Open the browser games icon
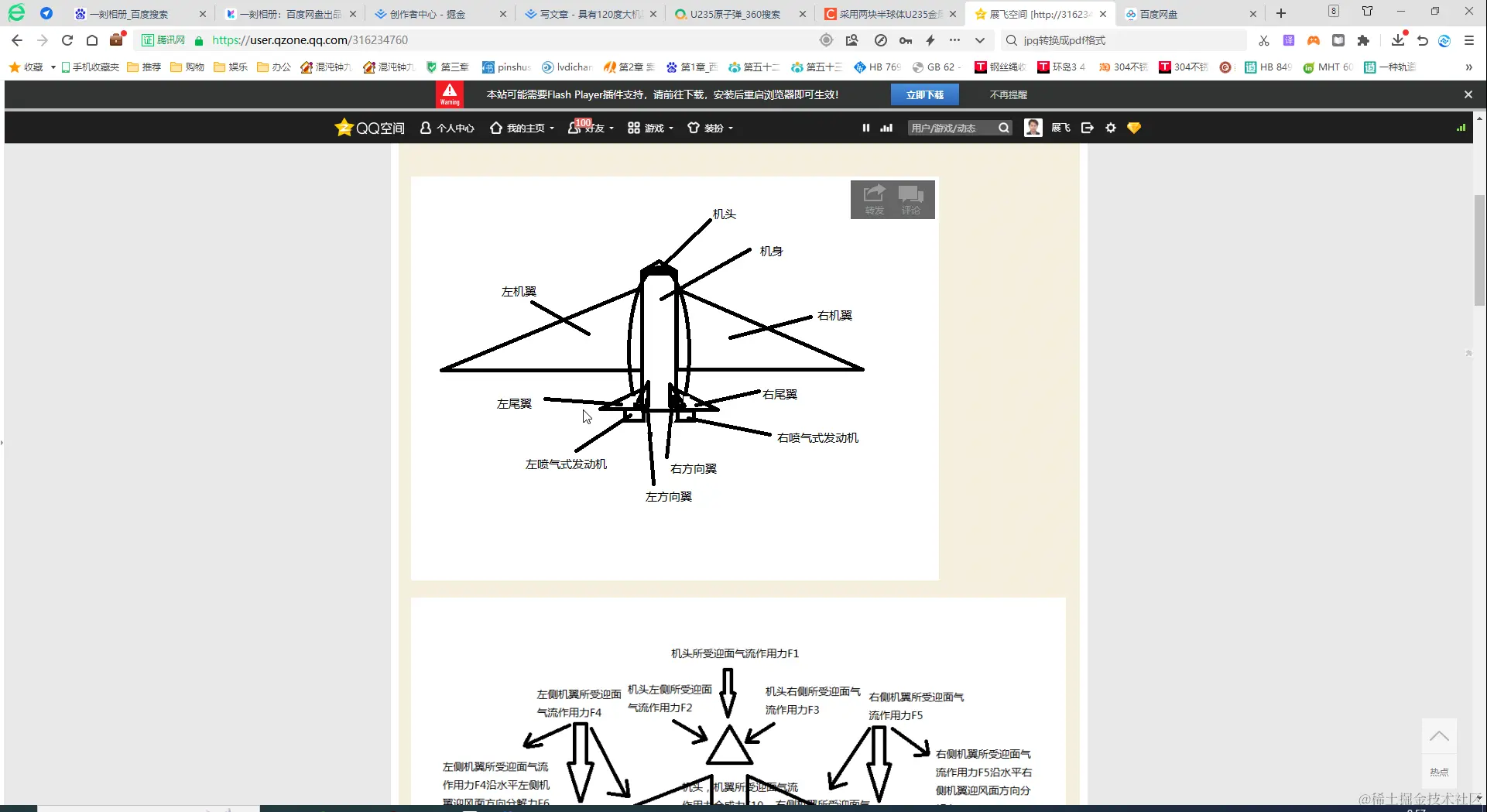The image size is (1487, 812). pos(1313,40)
